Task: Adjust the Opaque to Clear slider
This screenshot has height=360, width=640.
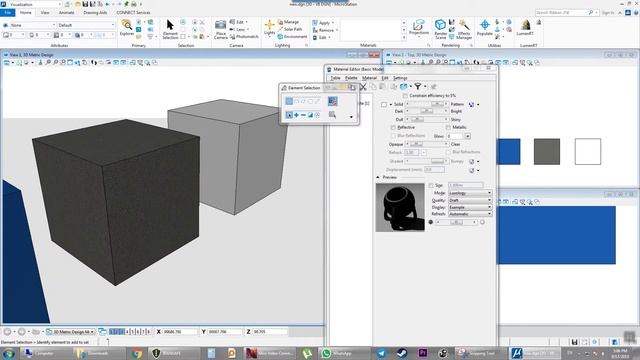Action: click(427, 144)
